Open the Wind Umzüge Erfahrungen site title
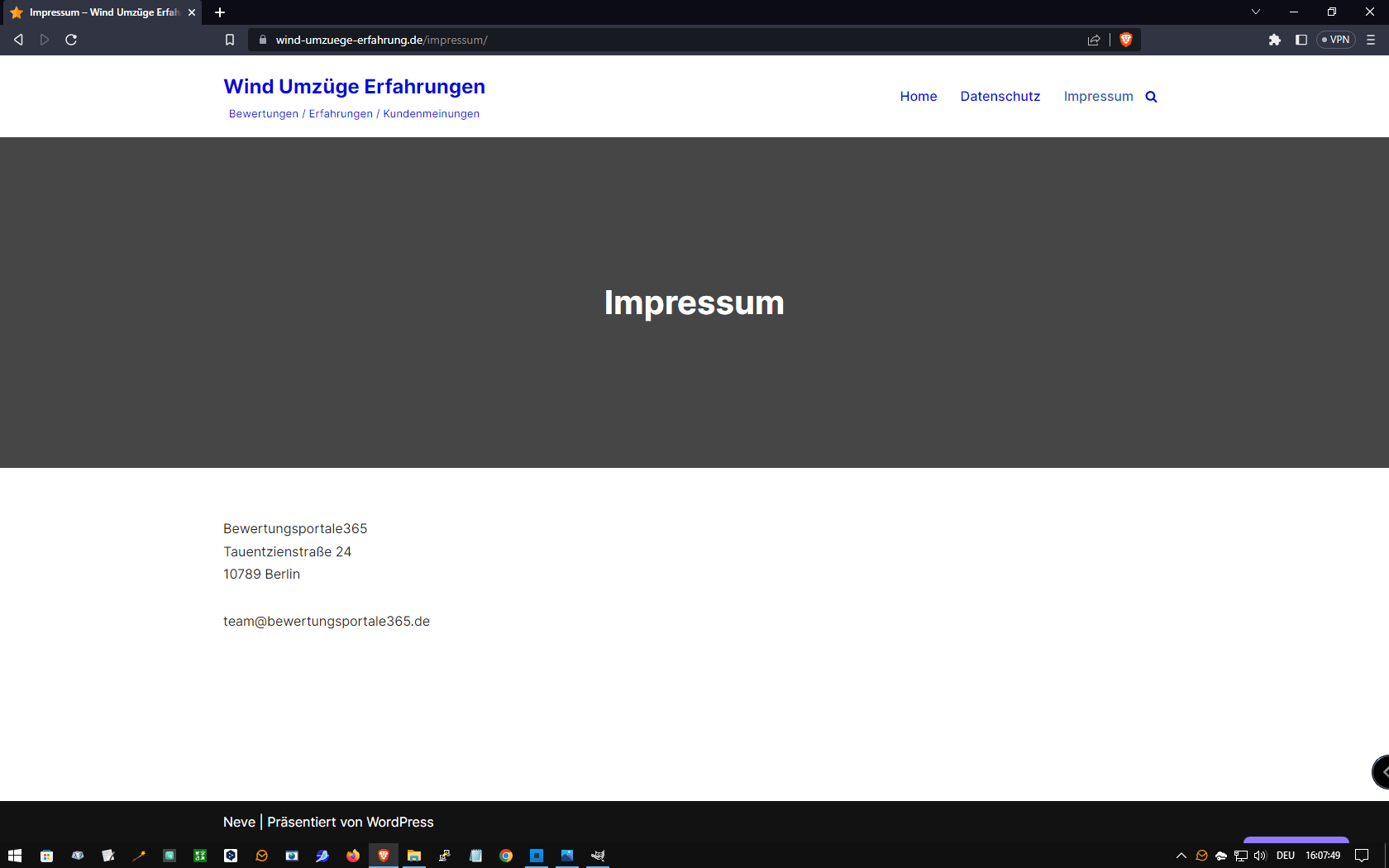Viewport: 1389px width, 868px height. pos(354,87)
